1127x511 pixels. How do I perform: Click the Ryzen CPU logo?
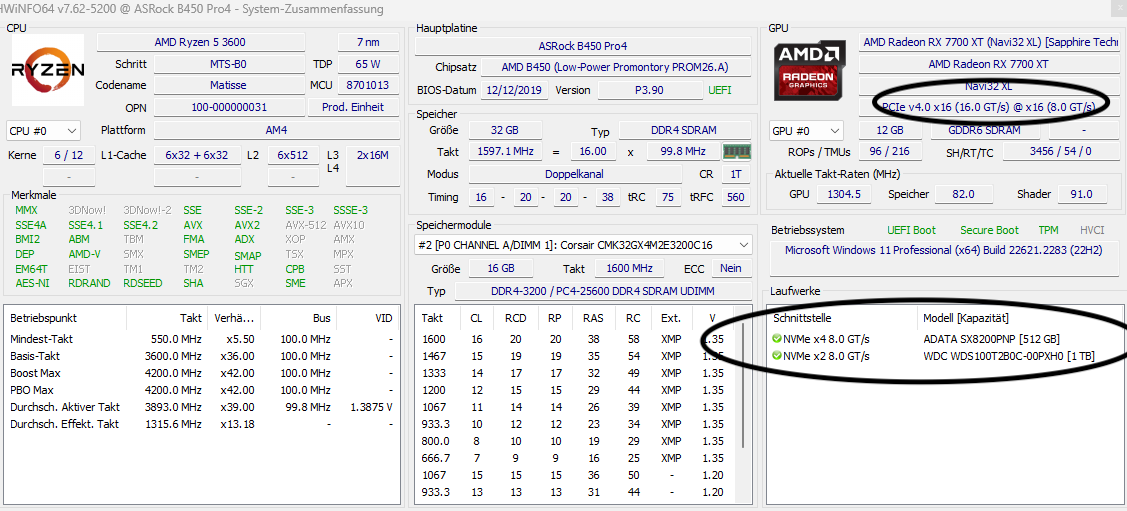pyautogui.click(x=48, y=70)
